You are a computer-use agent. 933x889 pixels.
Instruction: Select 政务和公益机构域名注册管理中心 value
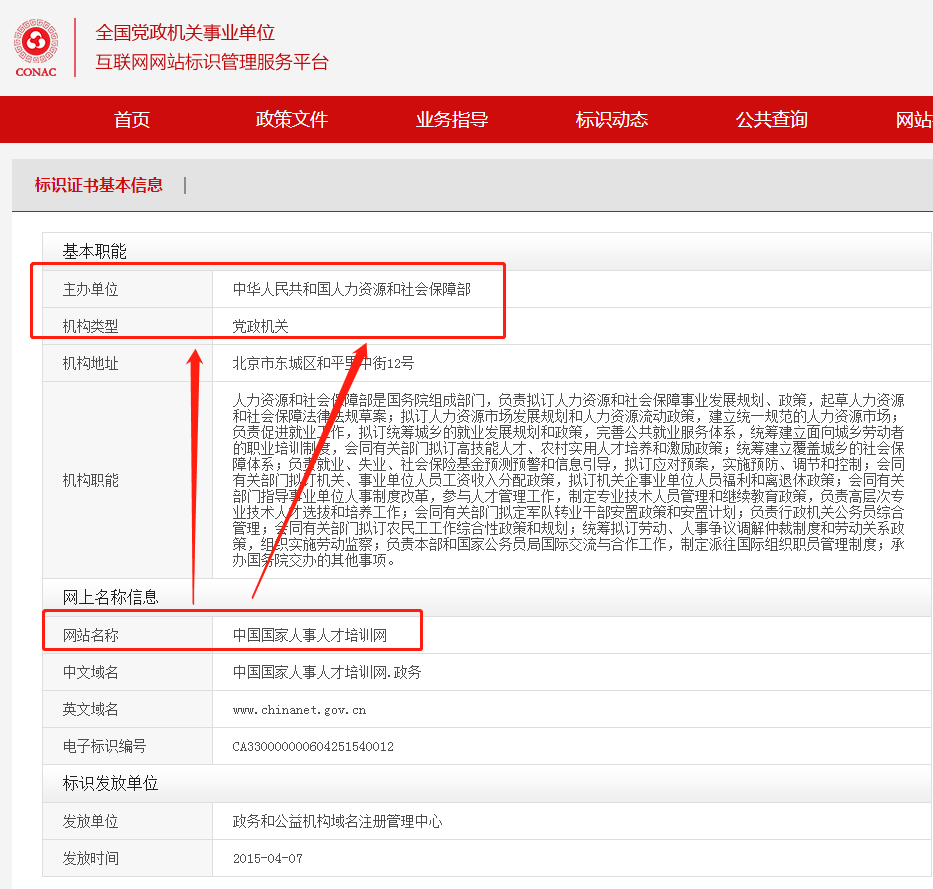pos(337,822)
